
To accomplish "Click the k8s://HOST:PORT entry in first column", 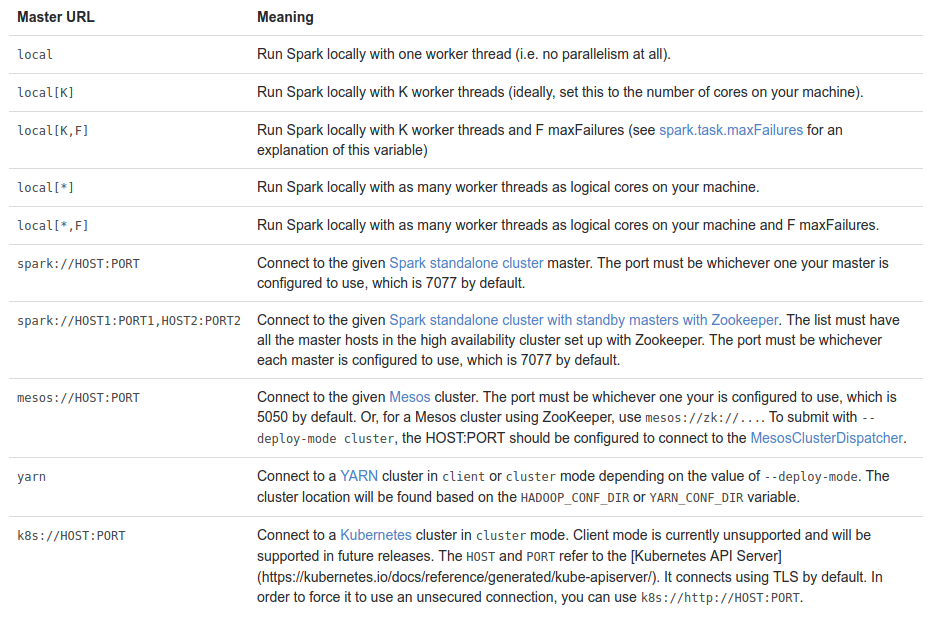I will coord(71,535).
